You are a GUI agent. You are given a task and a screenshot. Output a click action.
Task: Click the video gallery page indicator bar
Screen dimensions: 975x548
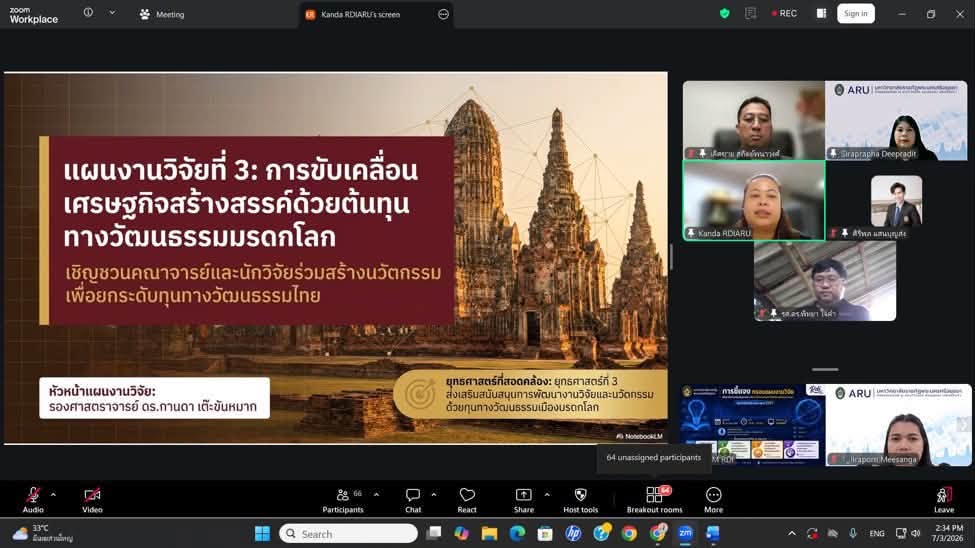click(825, 369)
